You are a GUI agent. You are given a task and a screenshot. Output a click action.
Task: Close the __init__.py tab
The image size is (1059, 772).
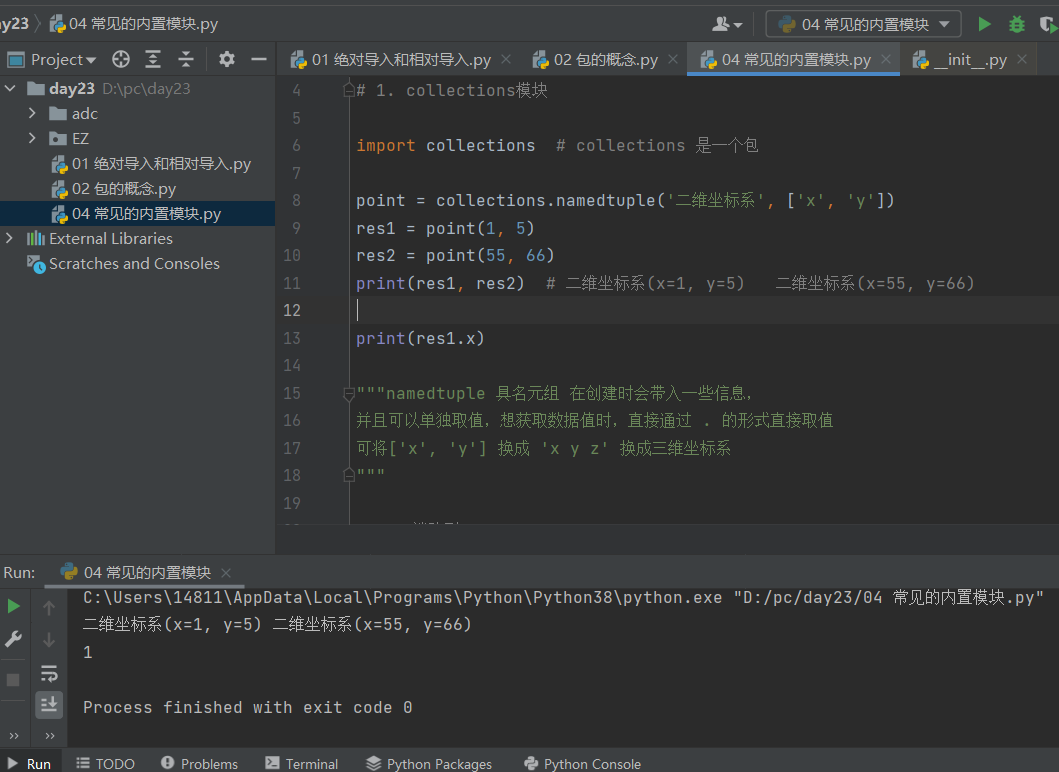[1023, 59]
